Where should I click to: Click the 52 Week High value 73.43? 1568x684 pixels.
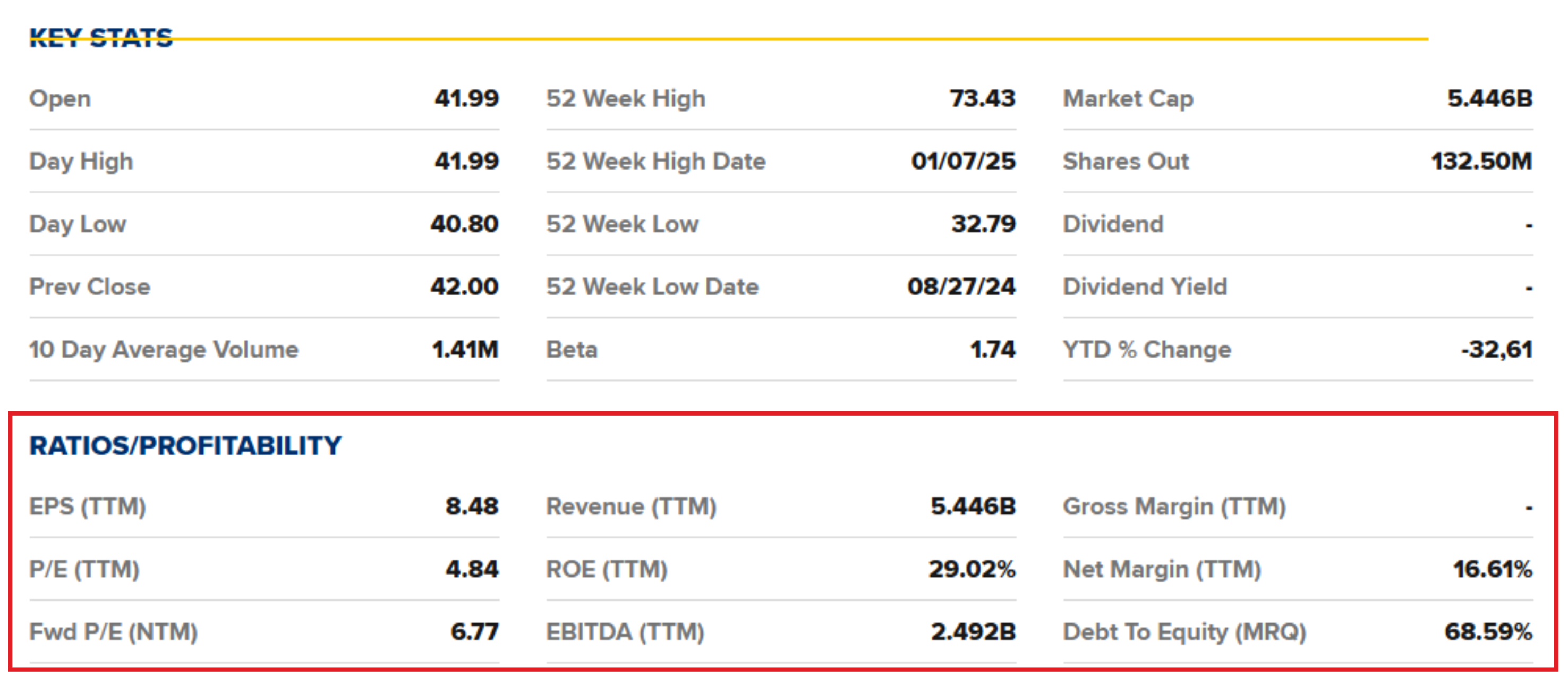click(983, 99)
